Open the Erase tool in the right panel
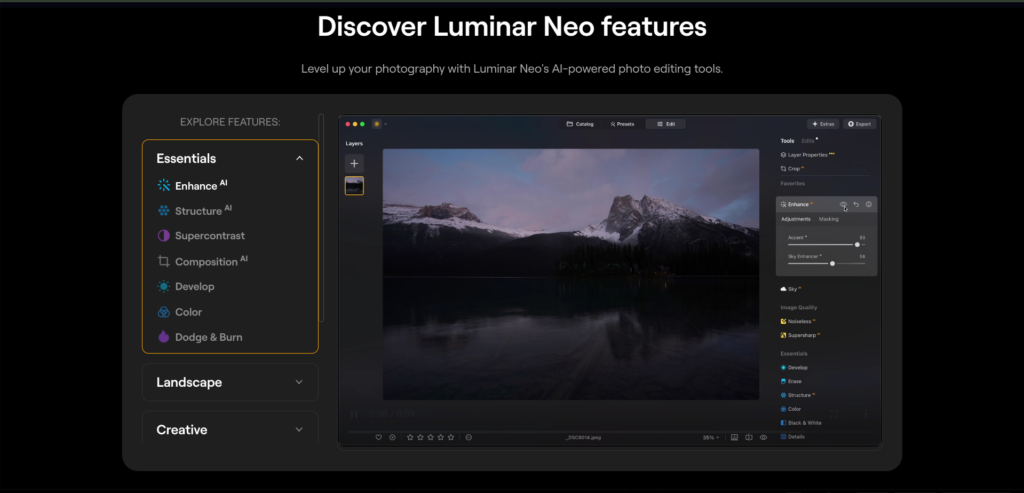The height and width of the screenshot is (493, 1024). (x=791, y=381)
